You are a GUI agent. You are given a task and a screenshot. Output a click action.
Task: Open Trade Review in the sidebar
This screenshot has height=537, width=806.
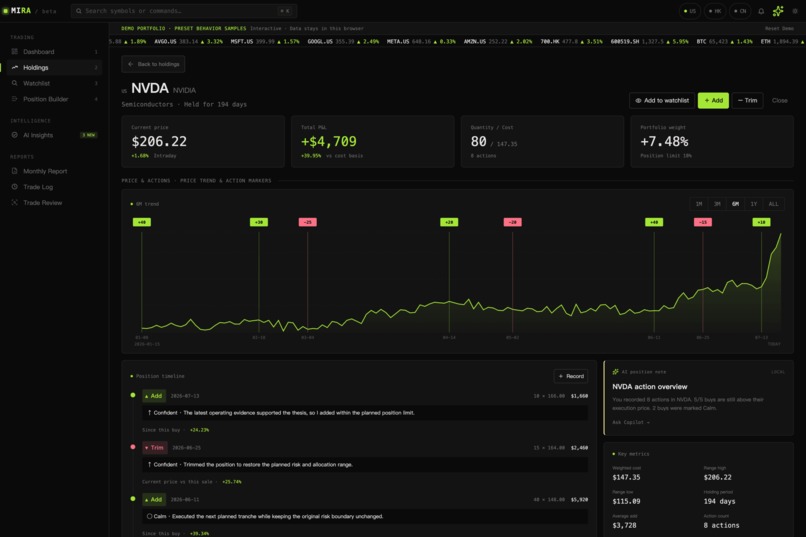(x=54, y=202)
